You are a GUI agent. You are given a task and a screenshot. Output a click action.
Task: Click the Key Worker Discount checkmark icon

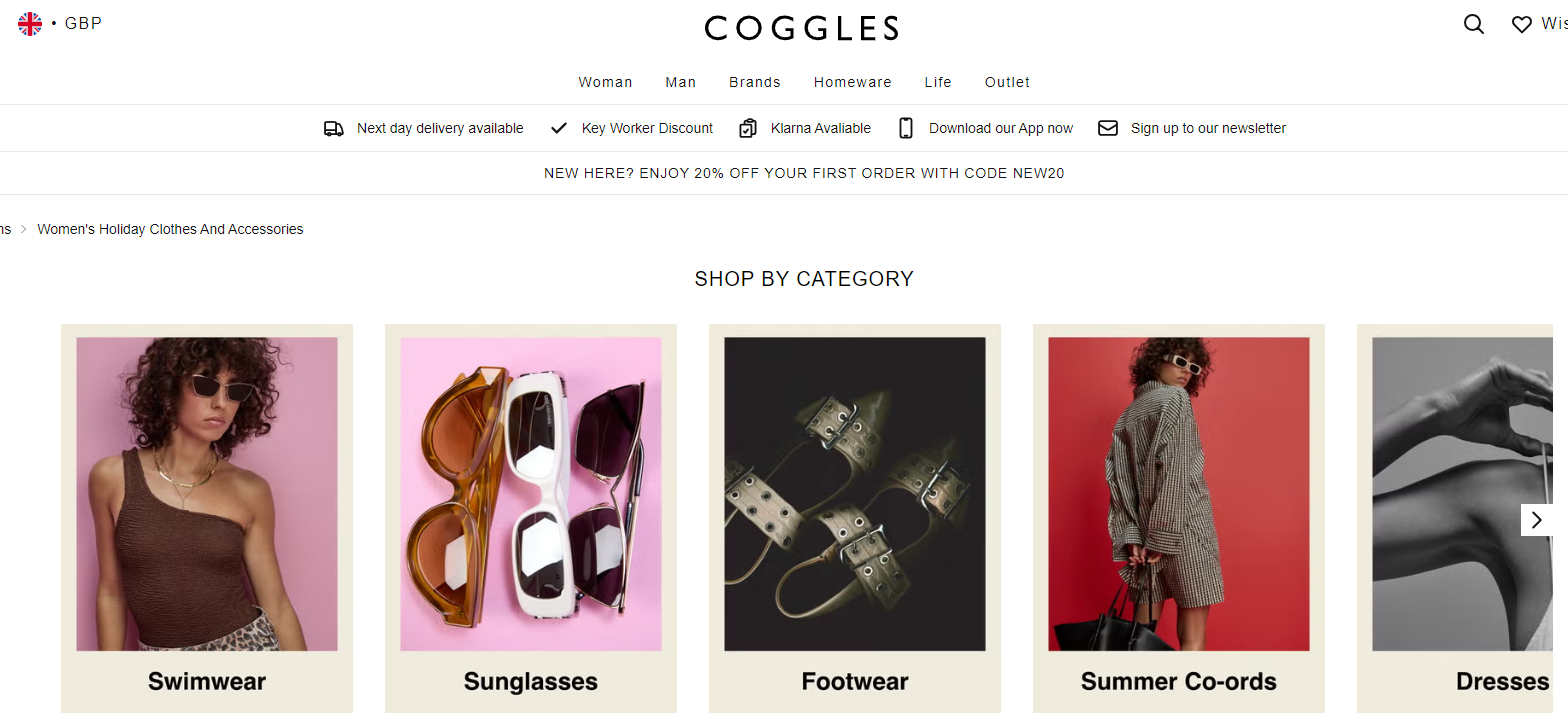pyautogui.click(x=559, y=128)
